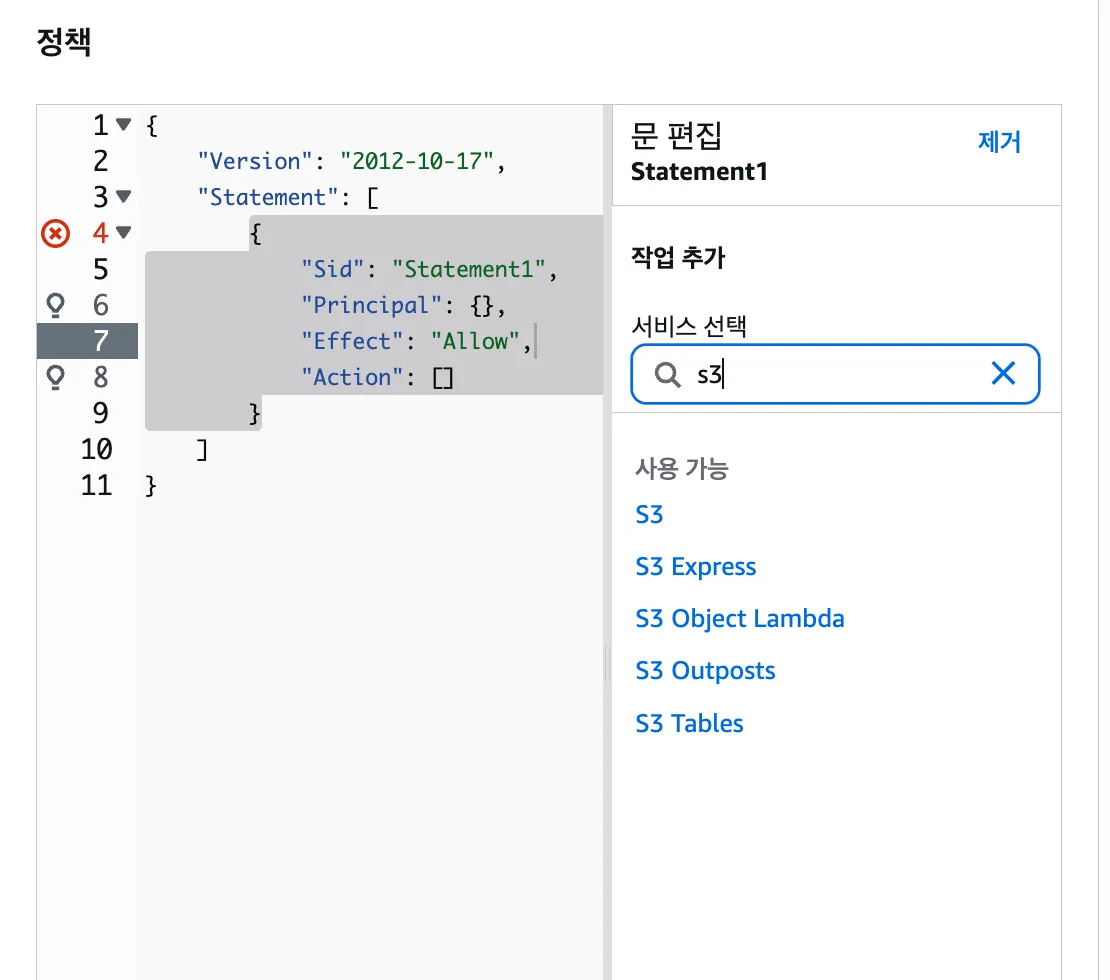This screenshot has width=1110, height=980.
Task: Click the lightbulb suggestion icon on line 6
Action: tap(55, 305)
